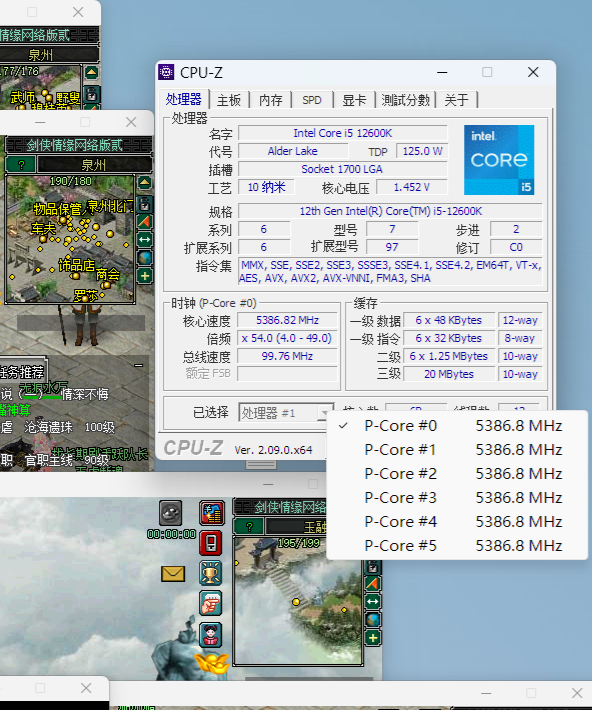Open the yellow mail envelope icon
Image resolution: width=592 pixels, height=710 pixels.
click(173, 574)
